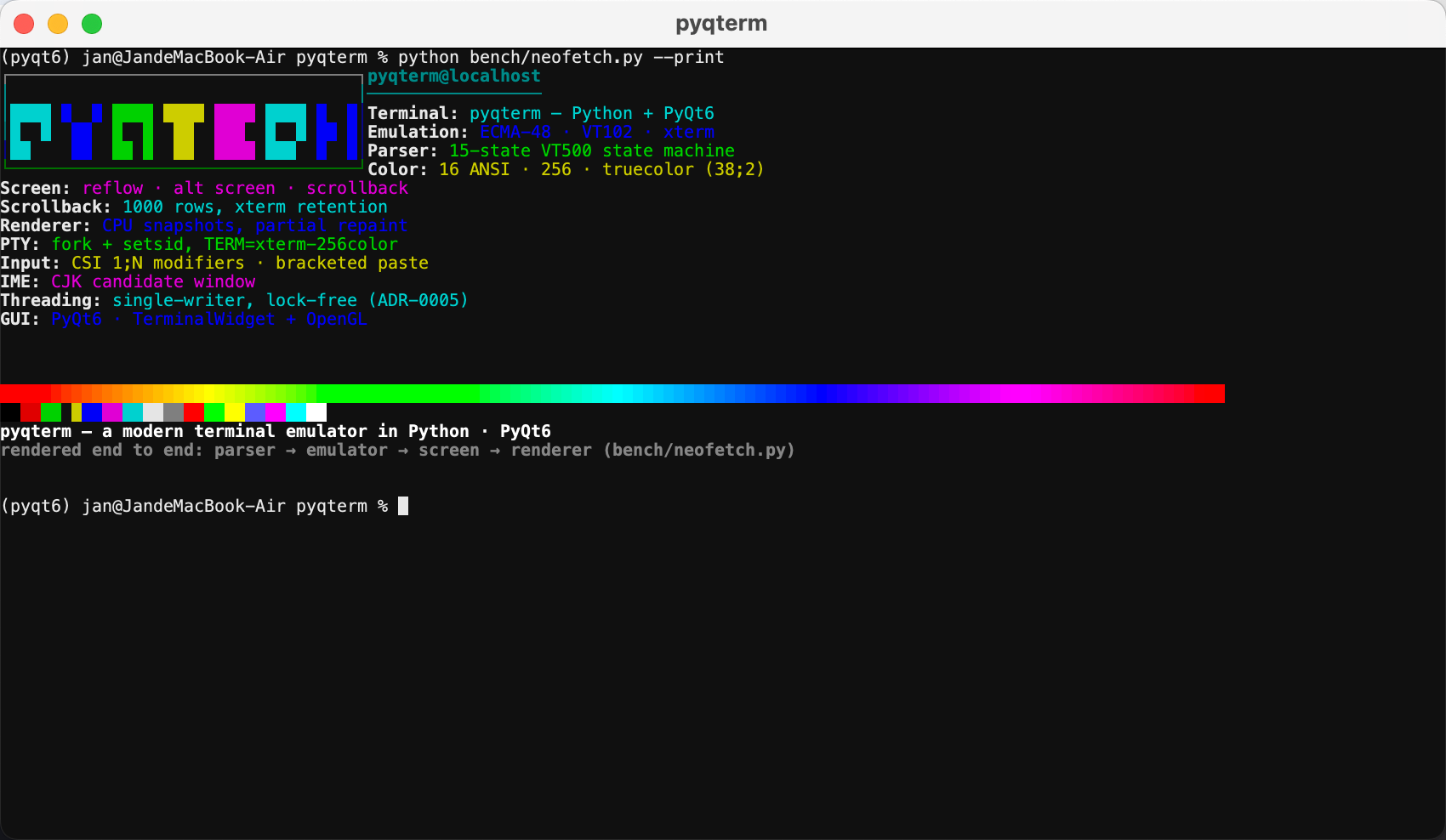Click the 'Threading:' label
1446x840 pixels.
pos(50,300)
